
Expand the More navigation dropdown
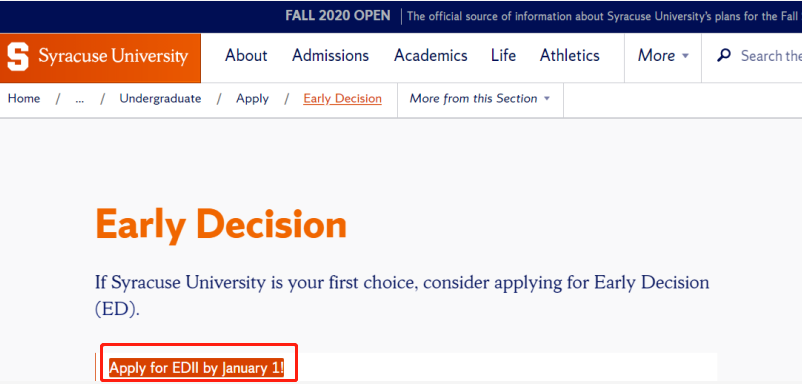tap(663, 55)
